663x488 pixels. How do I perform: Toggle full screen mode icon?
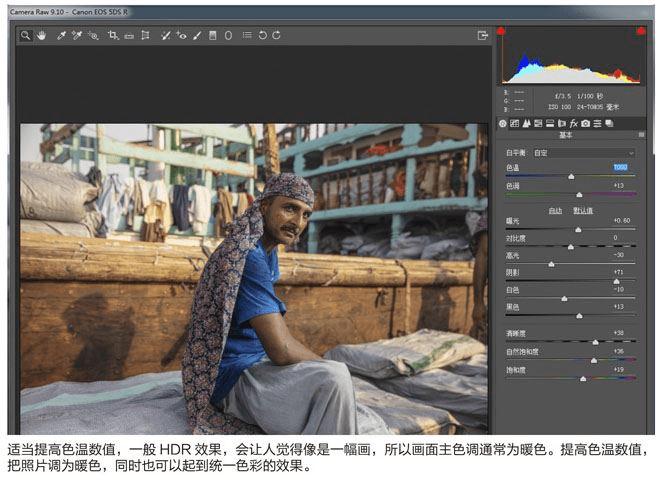(483, 35)
